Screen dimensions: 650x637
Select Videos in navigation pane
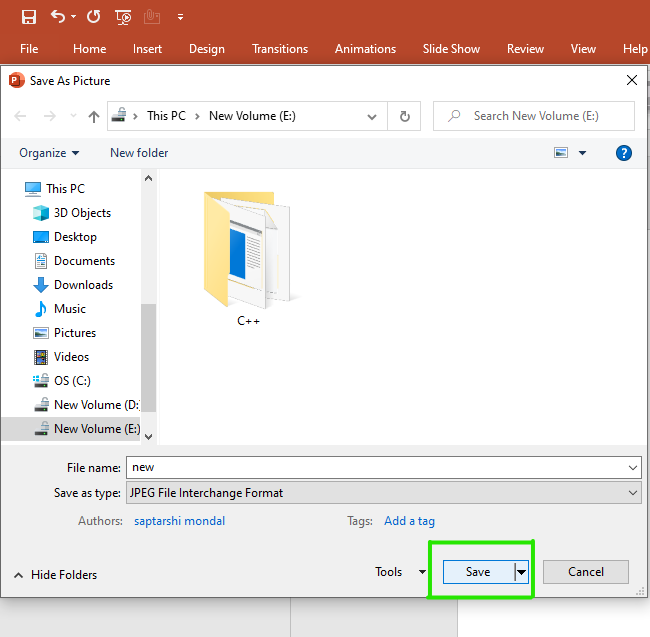[x=71, y=357]
